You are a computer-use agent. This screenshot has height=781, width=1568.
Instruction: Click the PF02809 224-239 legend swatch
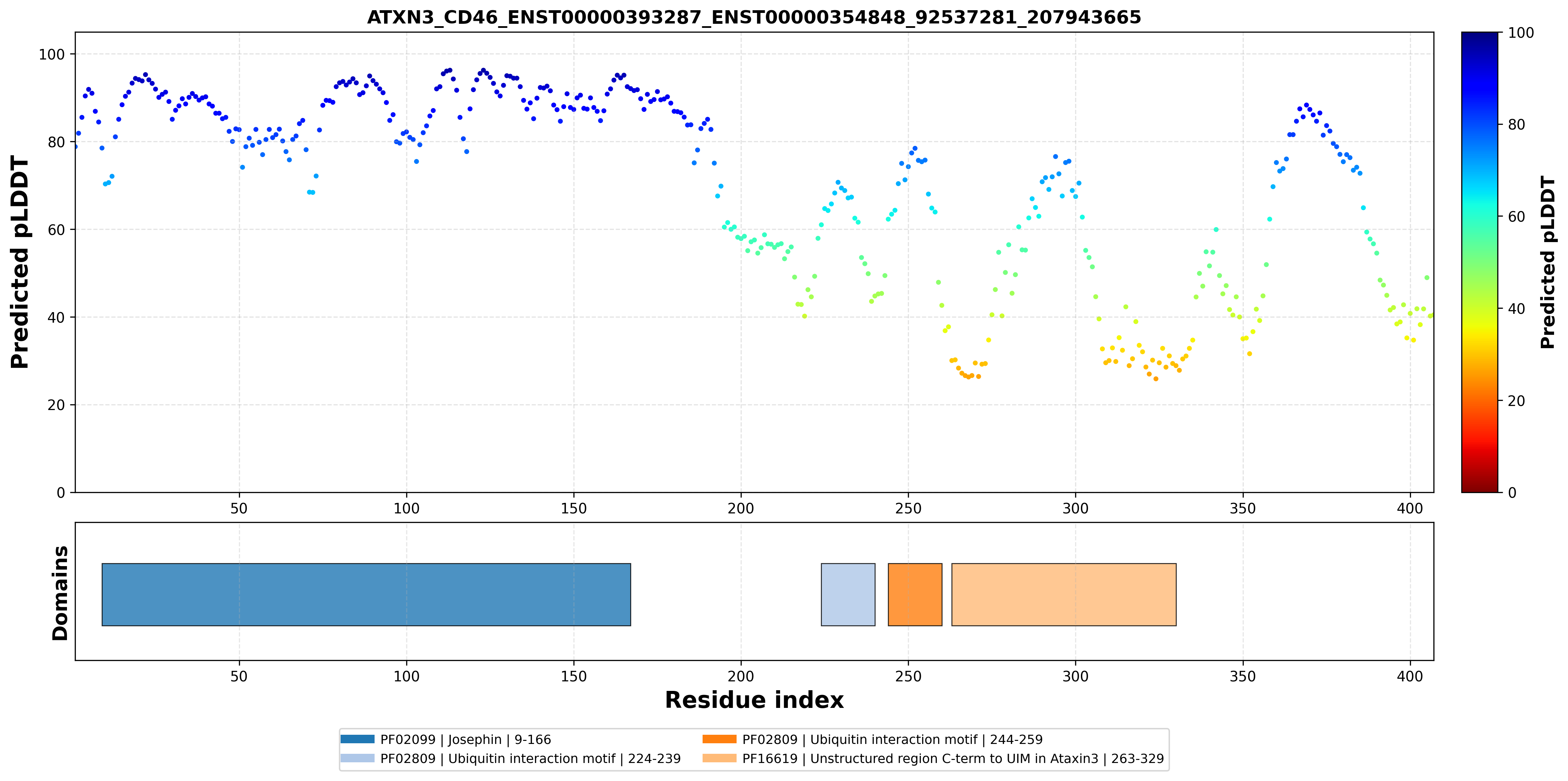tap(357, 758)
